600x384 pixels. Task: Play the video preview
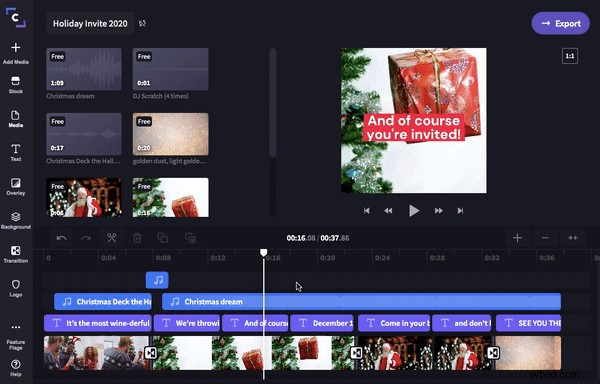pos(414,210)
